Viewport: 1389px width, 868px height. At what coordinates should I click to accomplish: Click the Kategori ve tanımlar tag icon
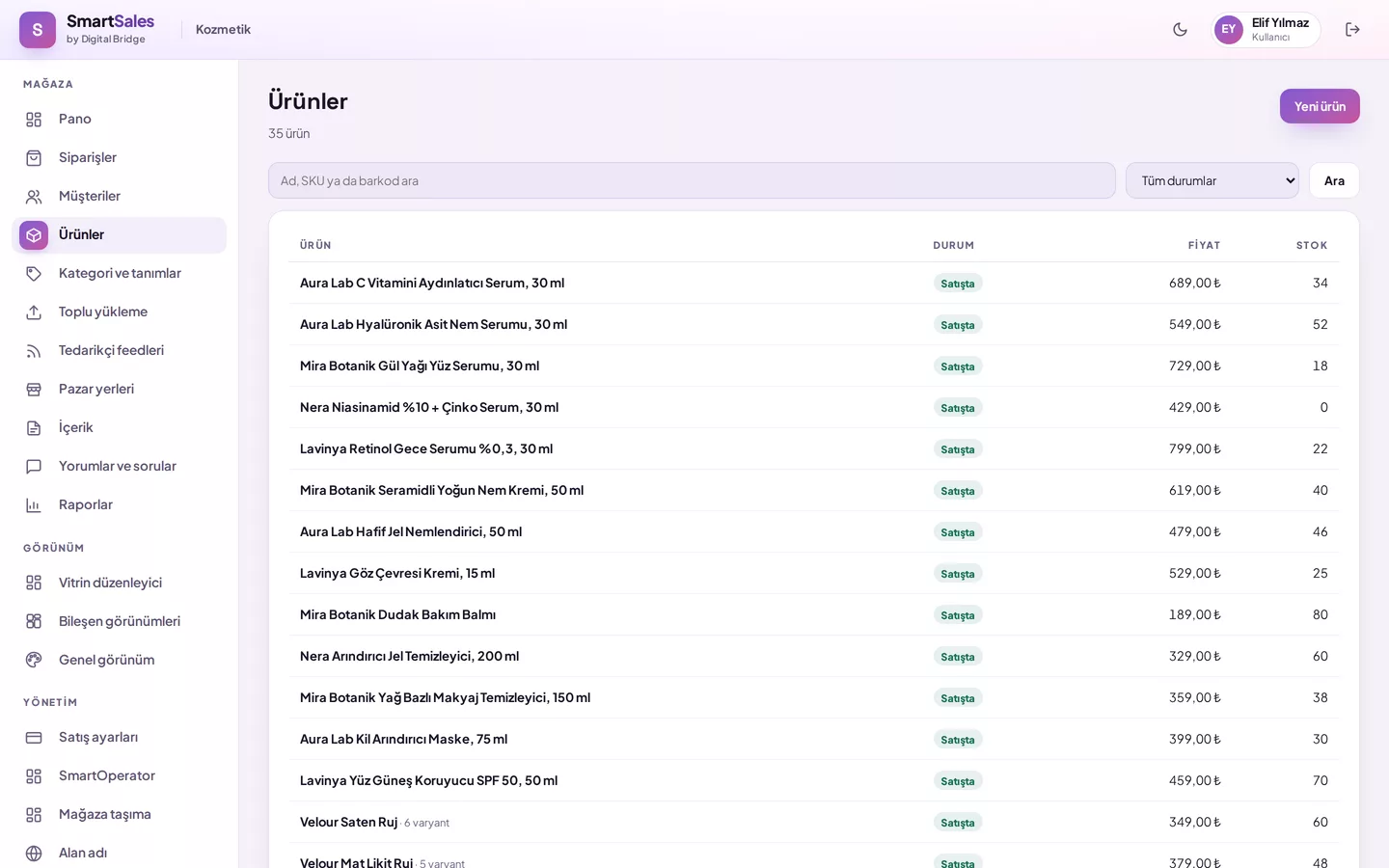[34, 274]
